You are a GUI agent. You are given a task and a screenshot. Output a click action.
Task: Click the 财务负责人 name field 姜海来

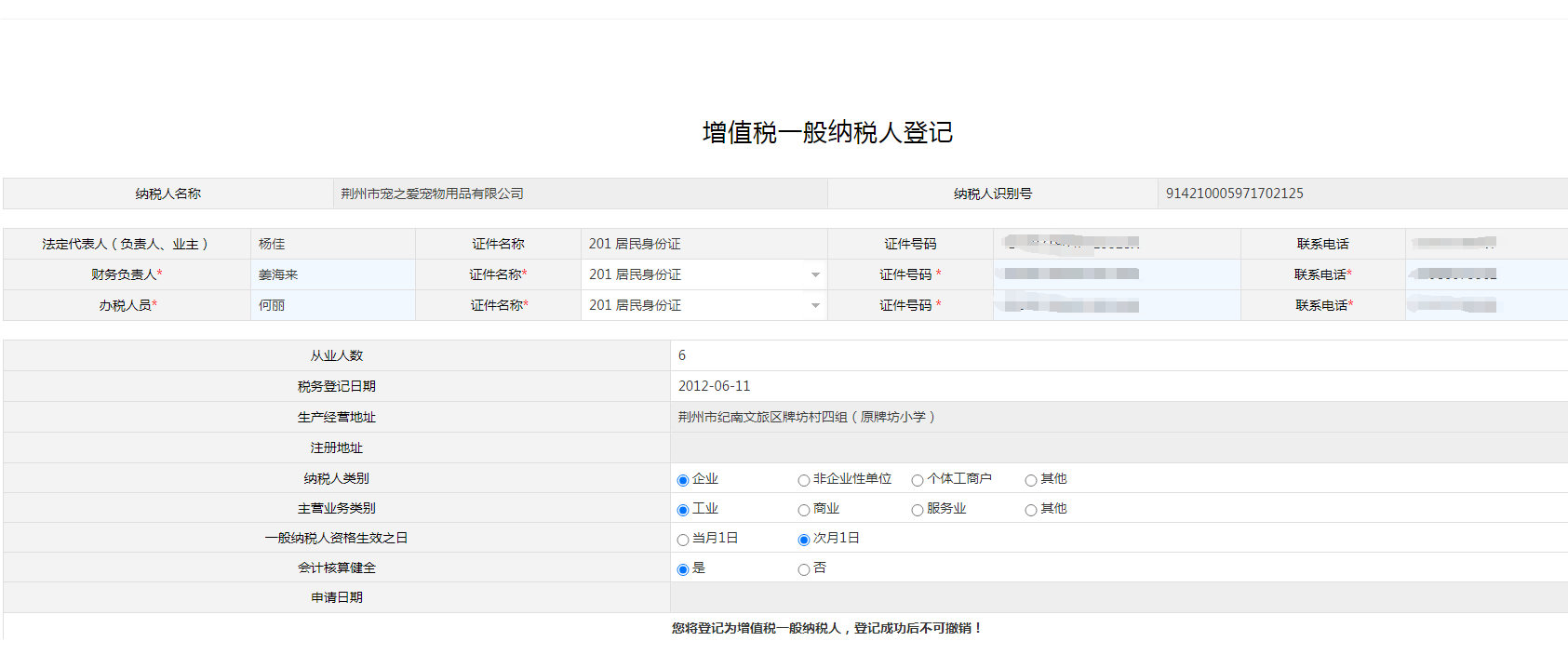click(332, 274)
